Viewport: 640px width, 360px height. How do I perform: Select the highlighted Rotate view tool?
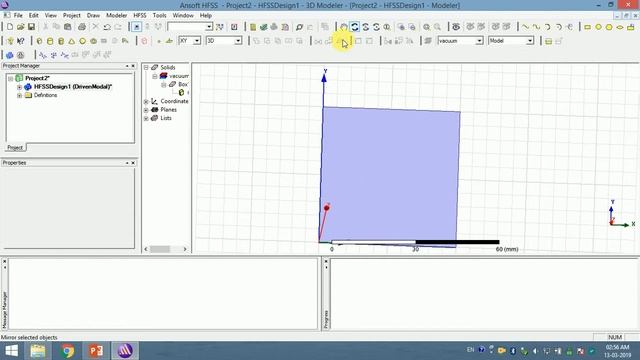point(355,27)
